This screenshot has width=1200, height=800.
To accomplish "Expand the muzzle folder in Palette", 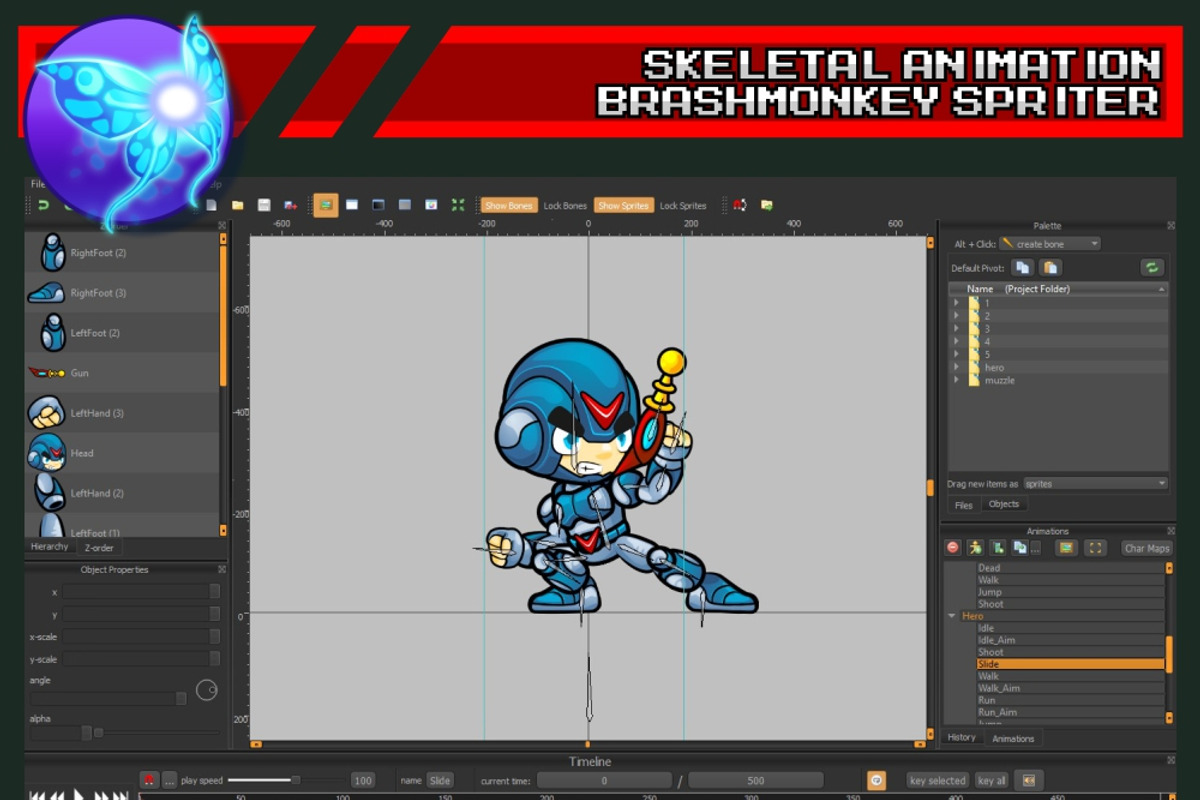I will coord(956,381).
